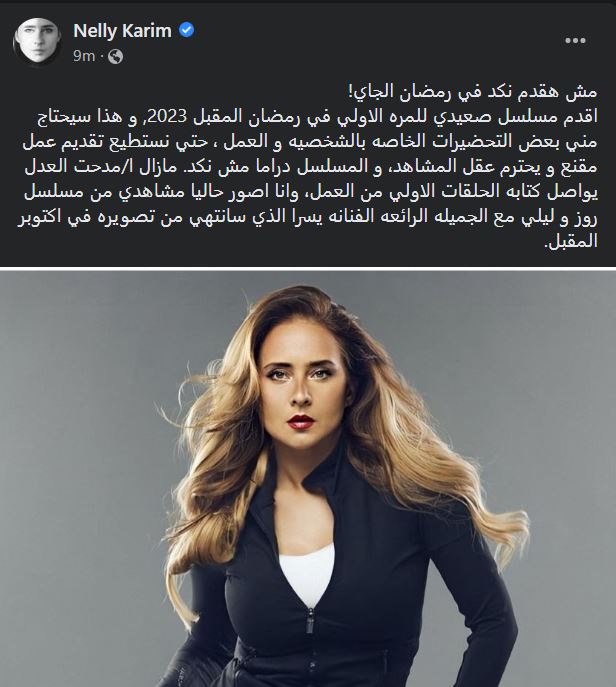
Task: Open Nelly Karim's profile picture avatar
Action: (37, 40)
